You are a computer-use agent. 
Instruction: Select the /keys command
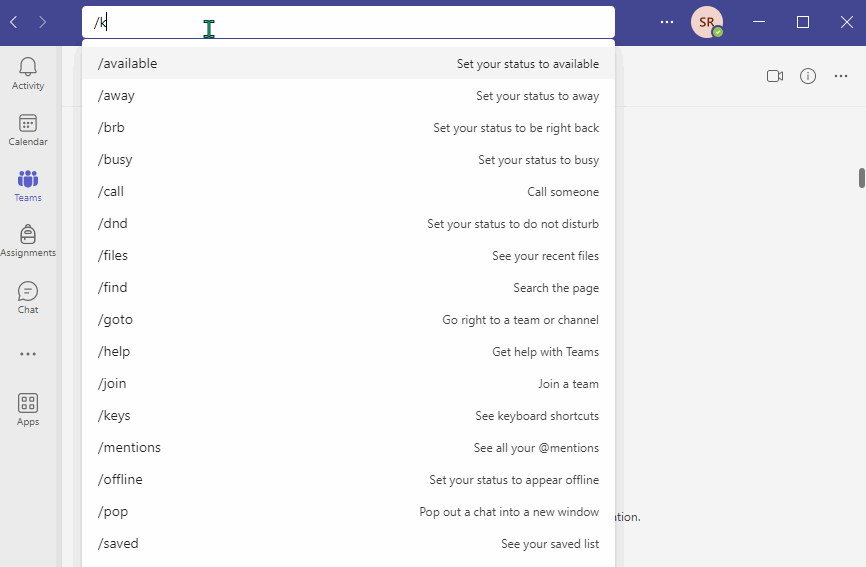point(348,416)
